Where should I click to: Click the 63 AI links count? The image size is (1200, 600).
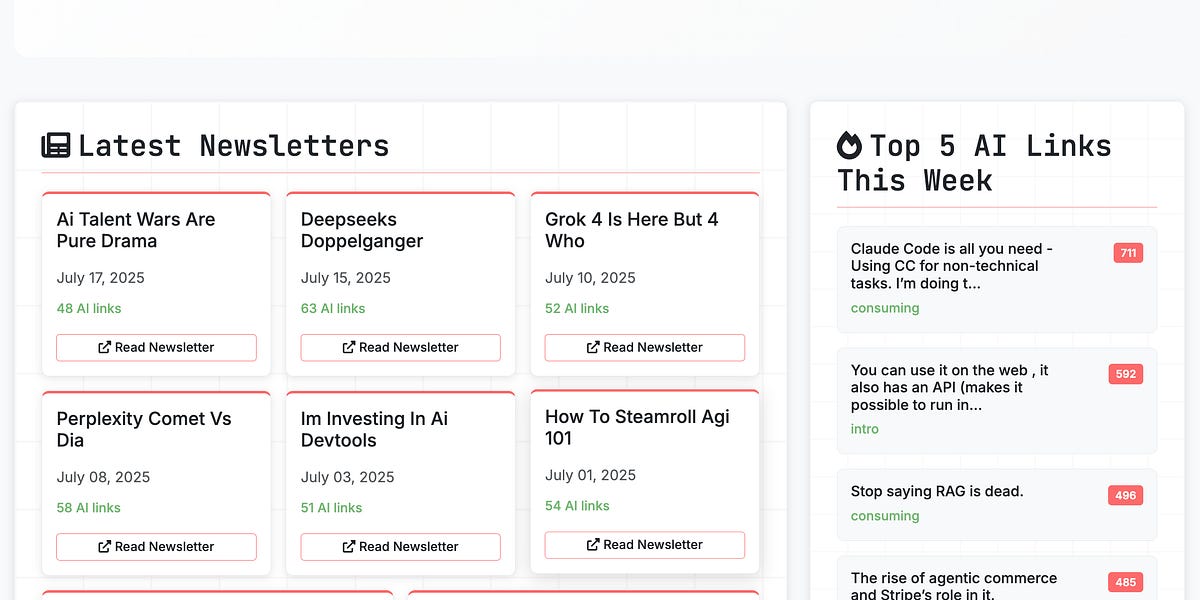pos(333,308)
